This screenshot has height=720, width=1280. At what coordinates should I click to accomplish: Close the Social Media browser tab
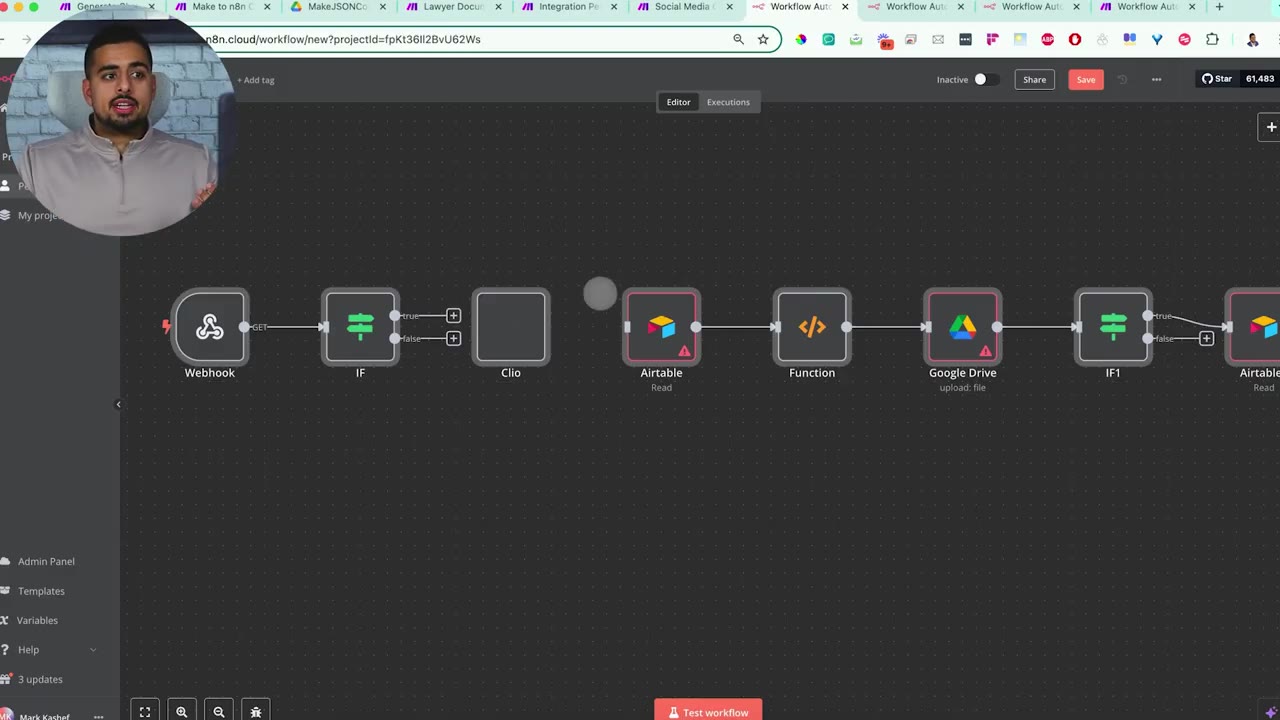click(x=729, y=7)
